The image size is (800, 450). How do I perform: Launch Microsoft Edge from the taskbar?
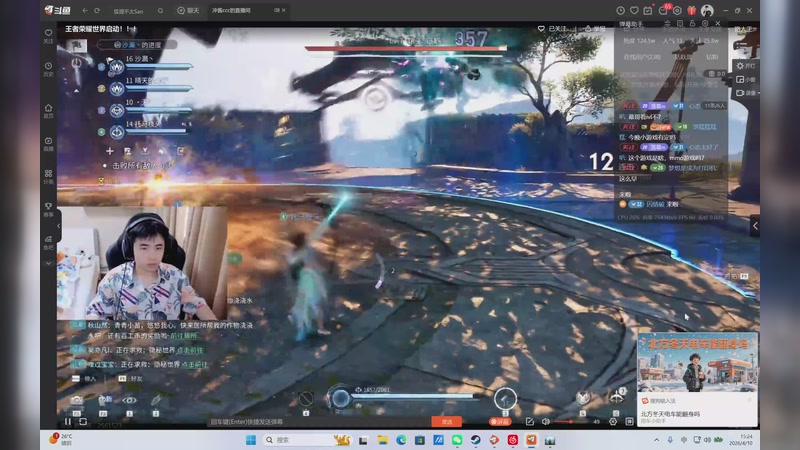[x=402, y=440]
